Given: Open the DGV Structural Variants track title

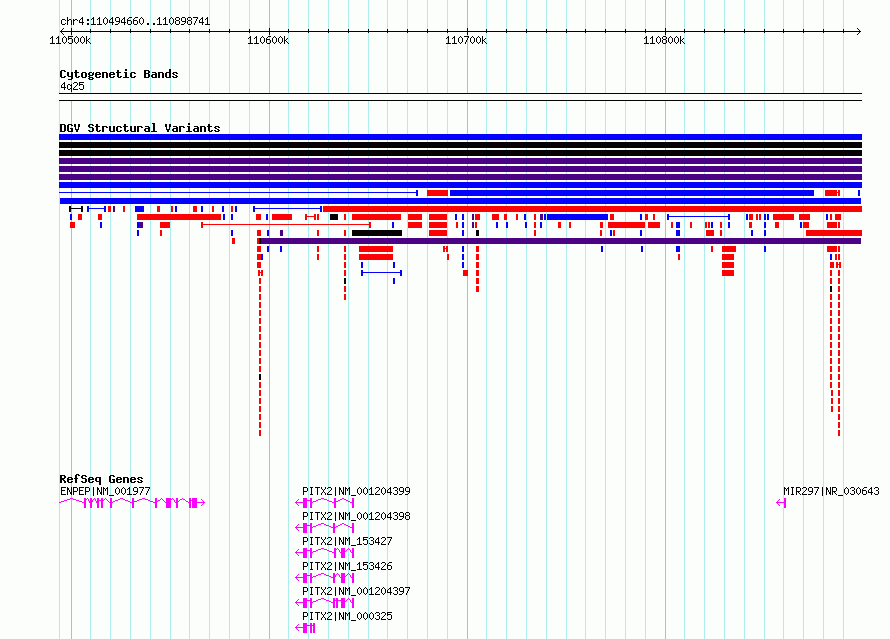Looking at the screenshot, I should click(140, 128).
